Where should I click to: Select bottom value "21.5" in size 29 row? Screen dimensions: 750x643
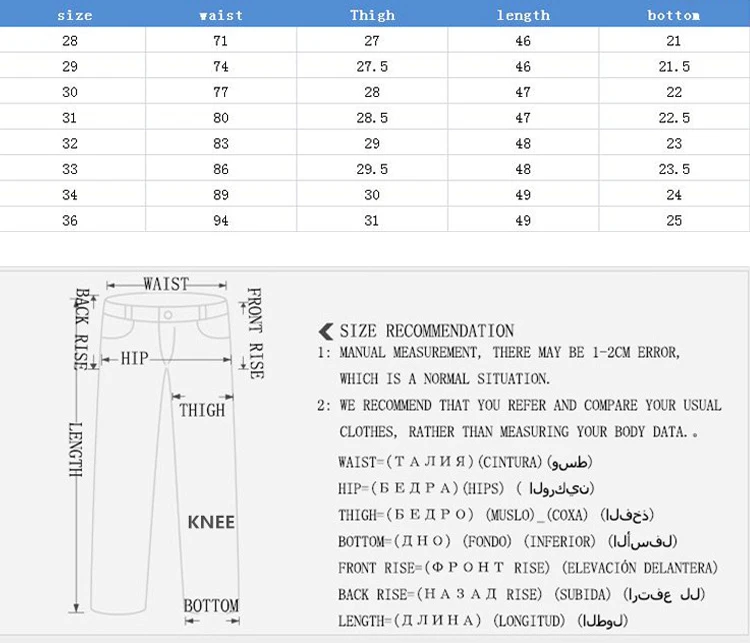[674, 67]
